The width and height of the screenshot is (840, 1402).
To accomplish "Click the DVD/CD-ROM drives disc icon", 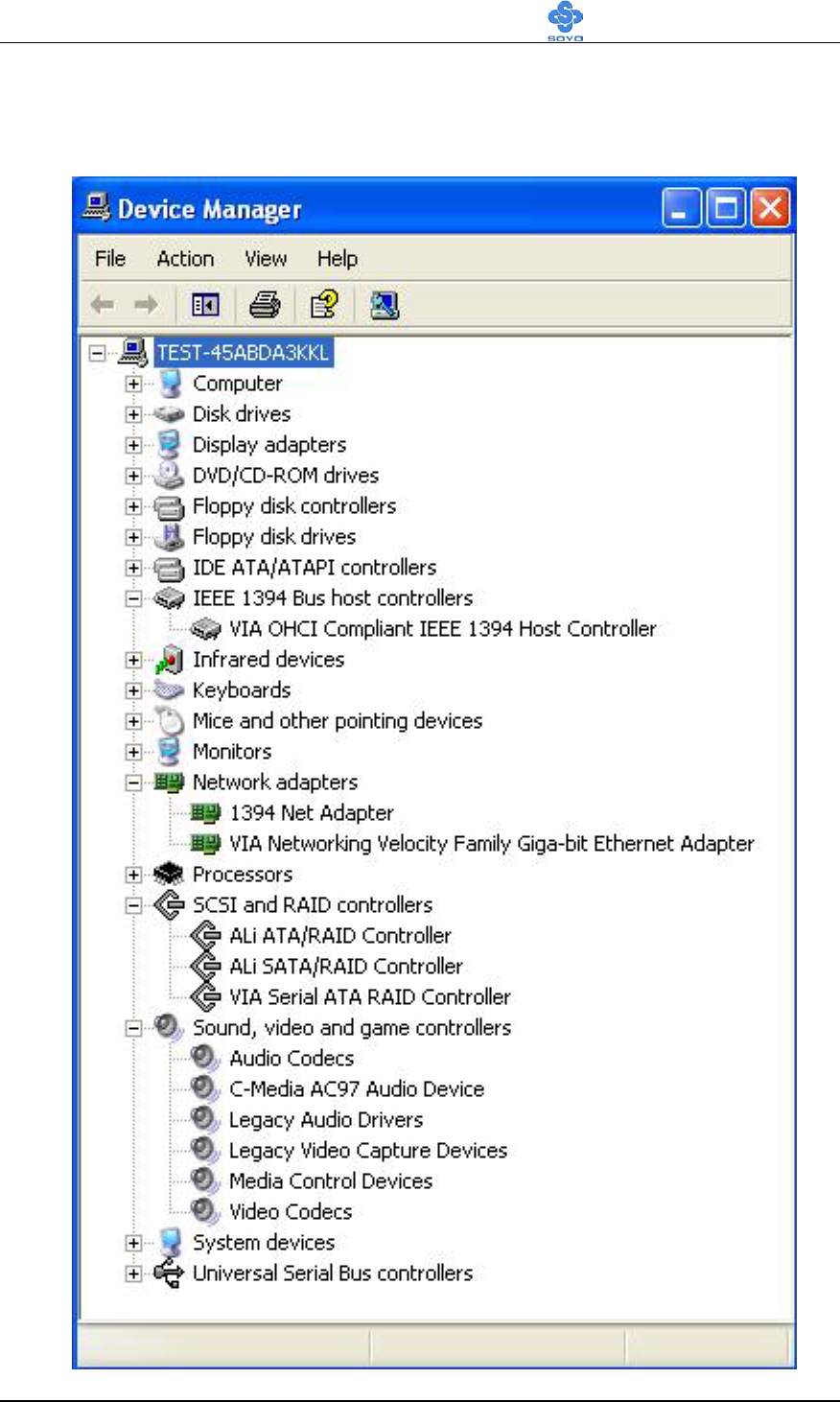I will [x=169, y=475].
